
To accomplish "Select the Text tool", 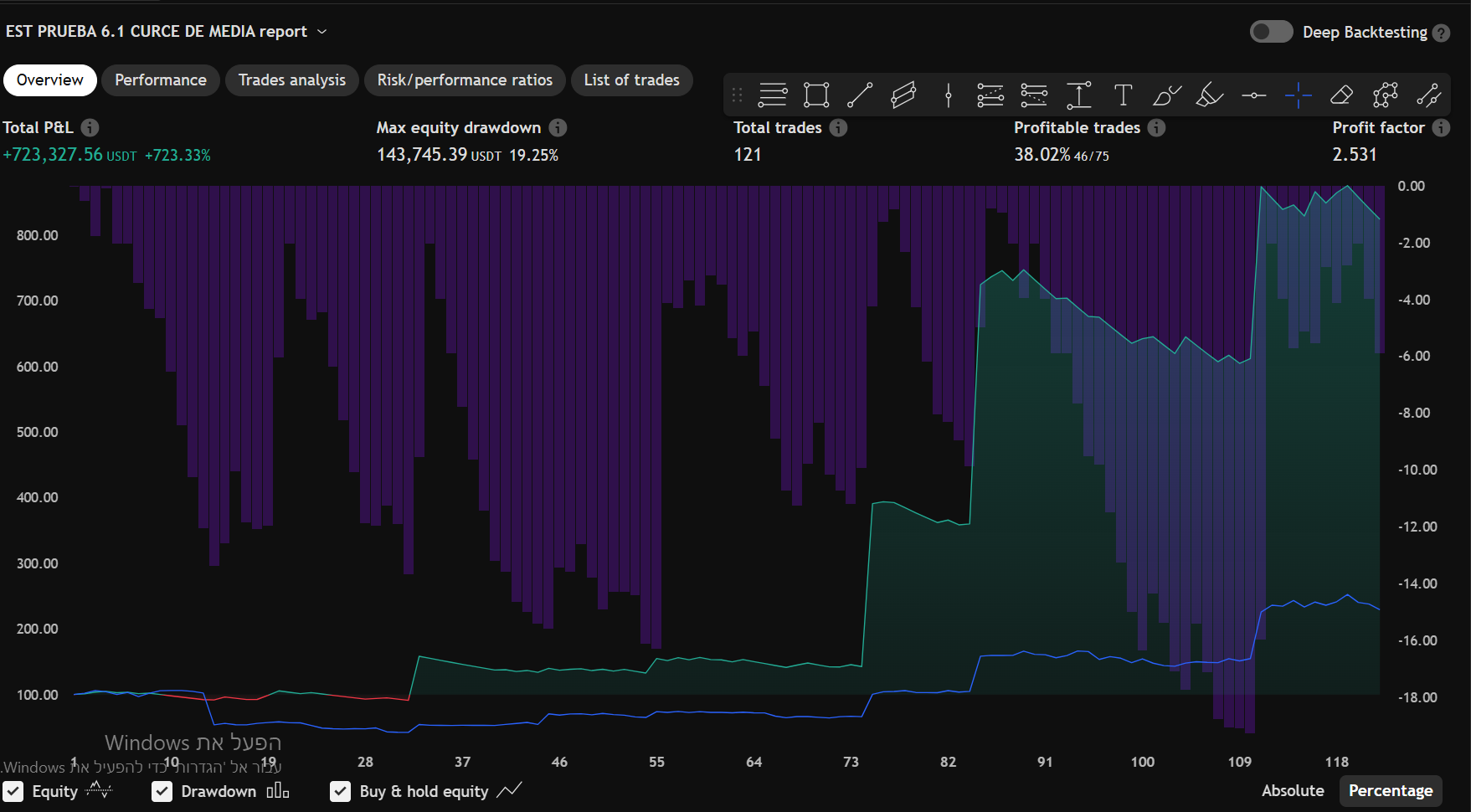I will click(1123, 95).
